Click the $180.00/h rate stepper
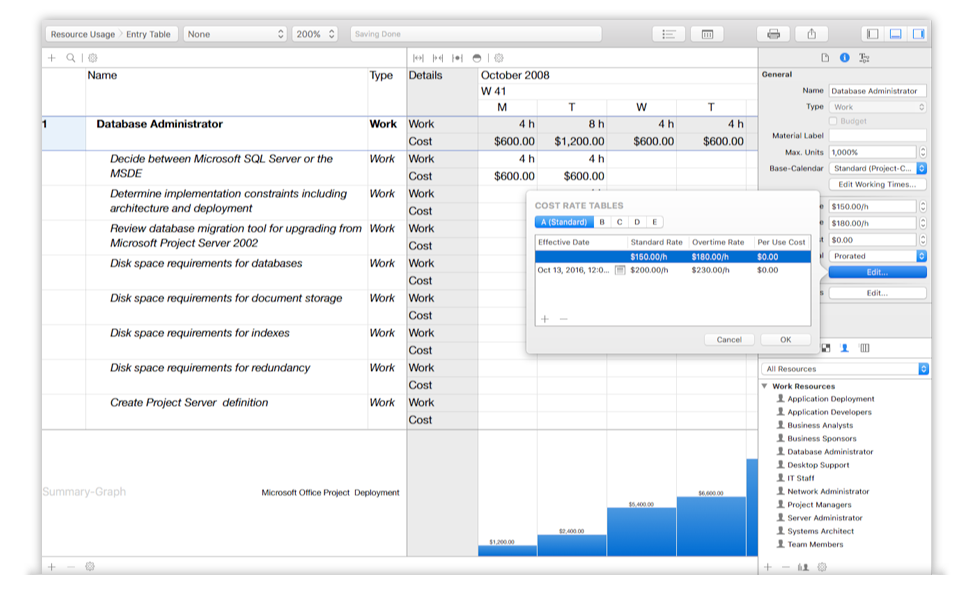Screen dimensions: 973x615 pyautogui.click(x=923, y=223)
